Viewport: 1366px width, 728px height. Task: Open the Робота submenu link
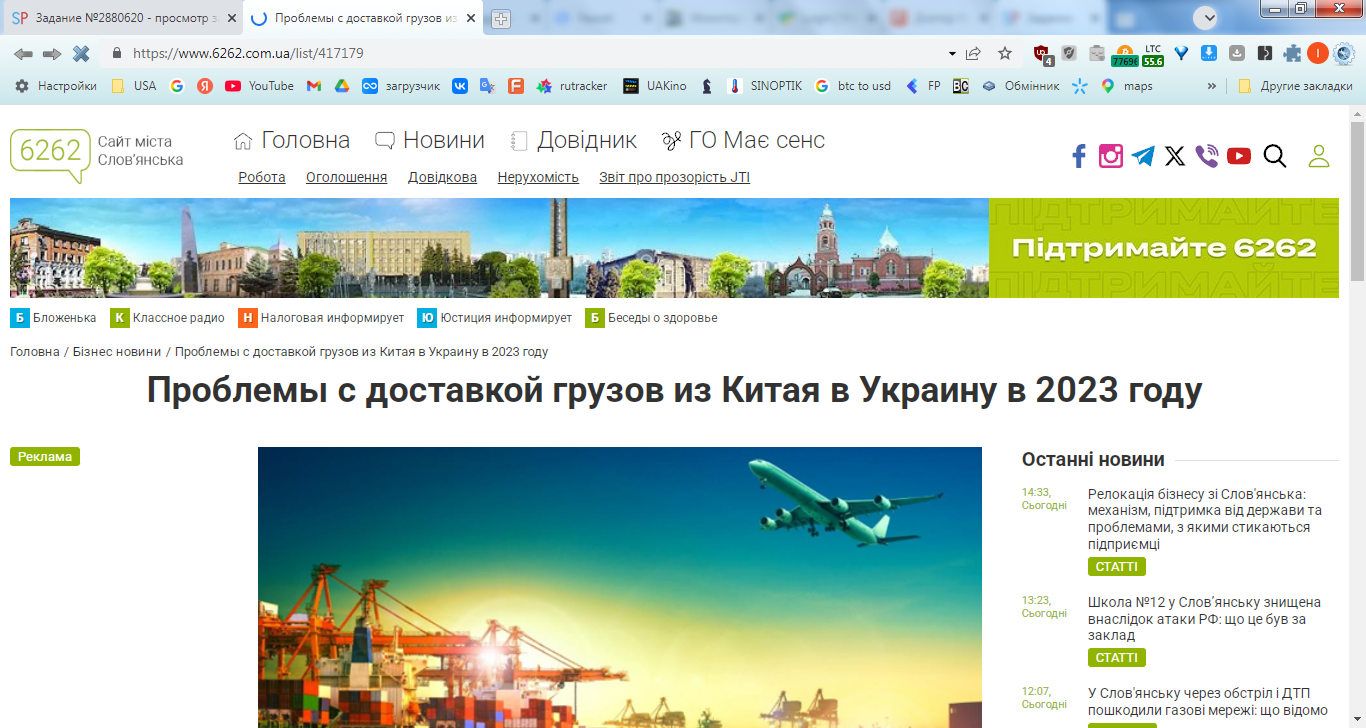pyautogui.click(x=262, y=178)
